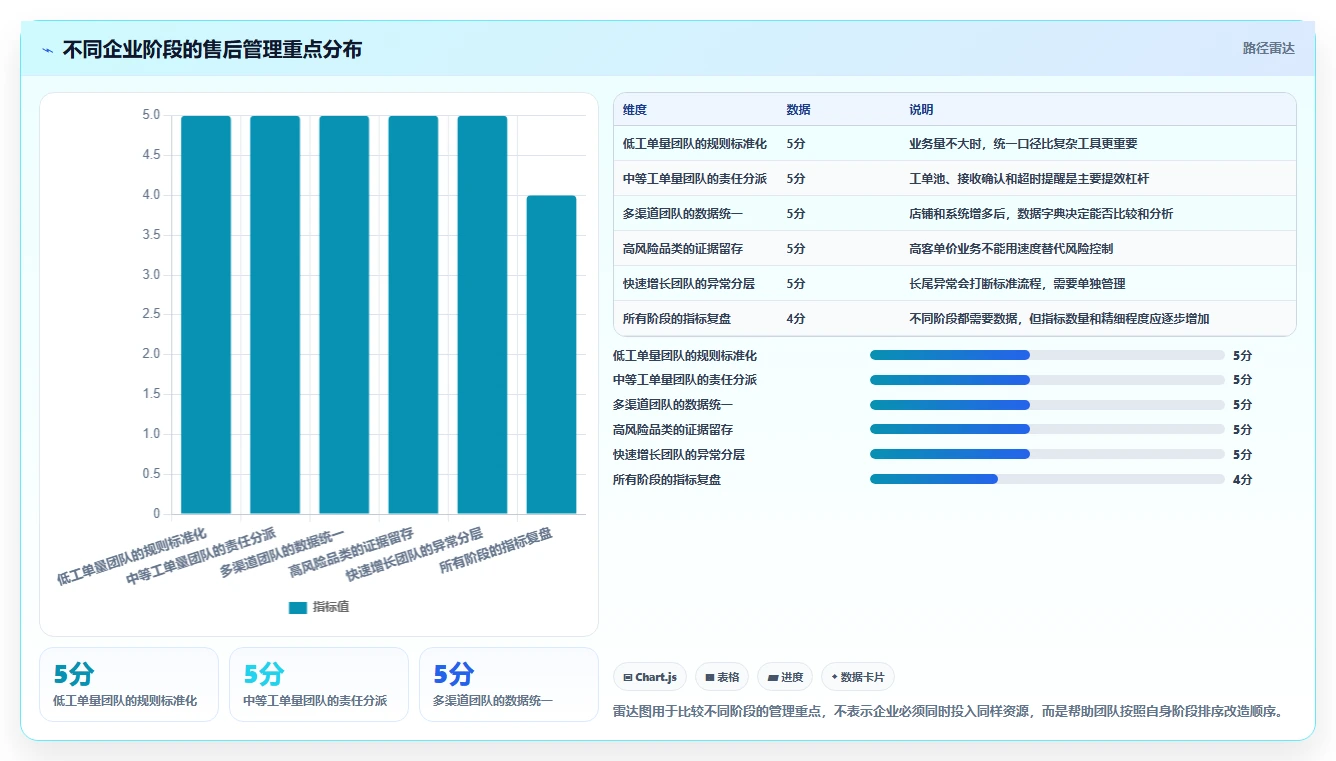
Task: Click table cell 快速增长团队的异常分层
Action: click(689, 284)
